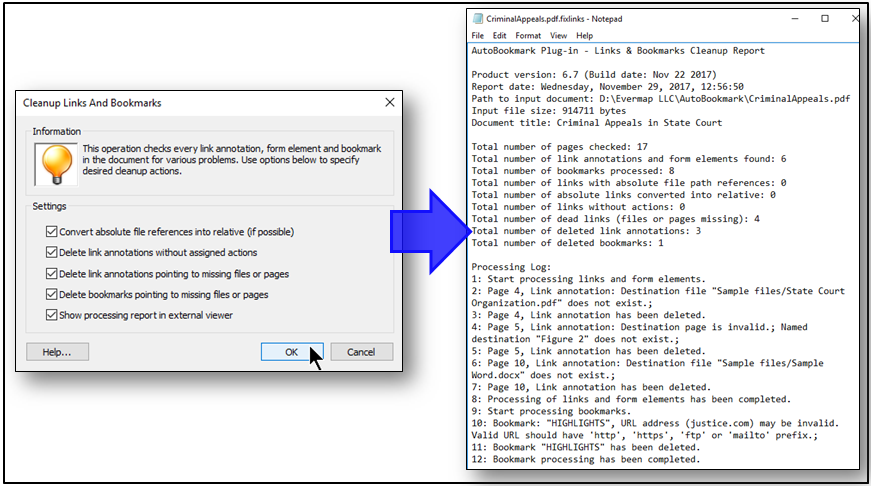
Task: Click the 'Report date' line in Notepad
Action: pos(607,87)
